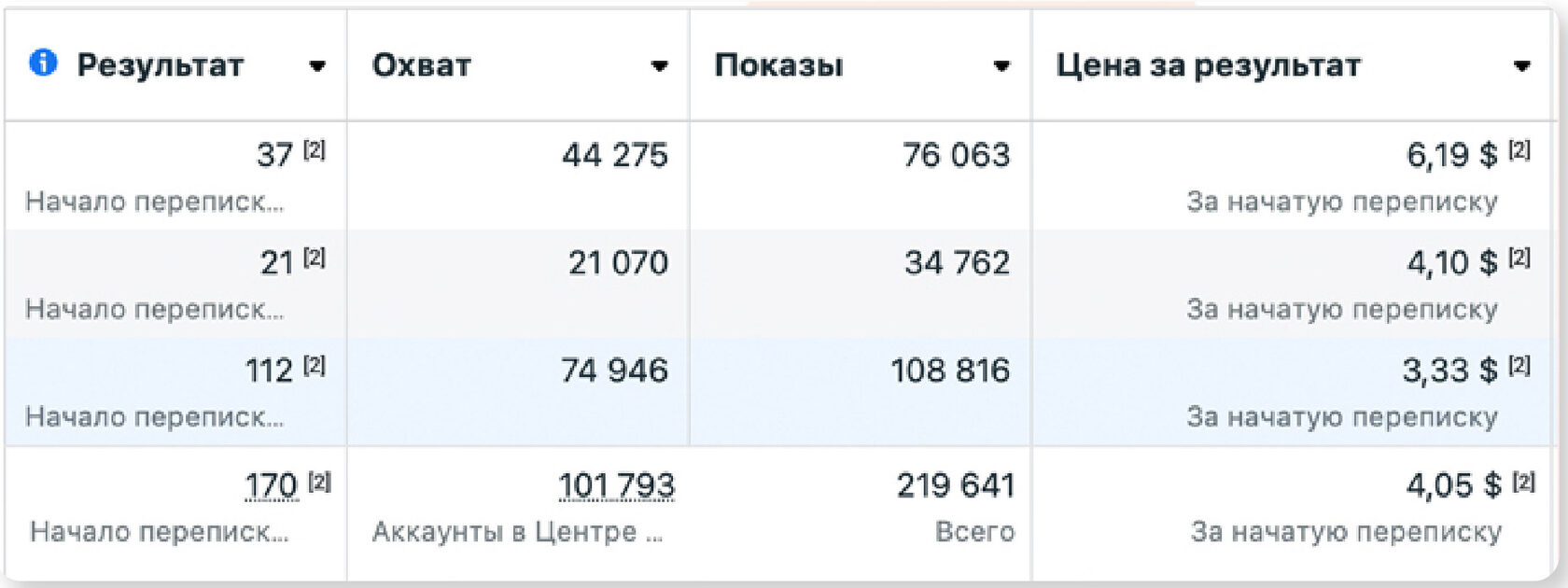Click footnote [2] next to result 112
The height and width of the screenshot is (588, 1568).
click(x=315, y=366)
